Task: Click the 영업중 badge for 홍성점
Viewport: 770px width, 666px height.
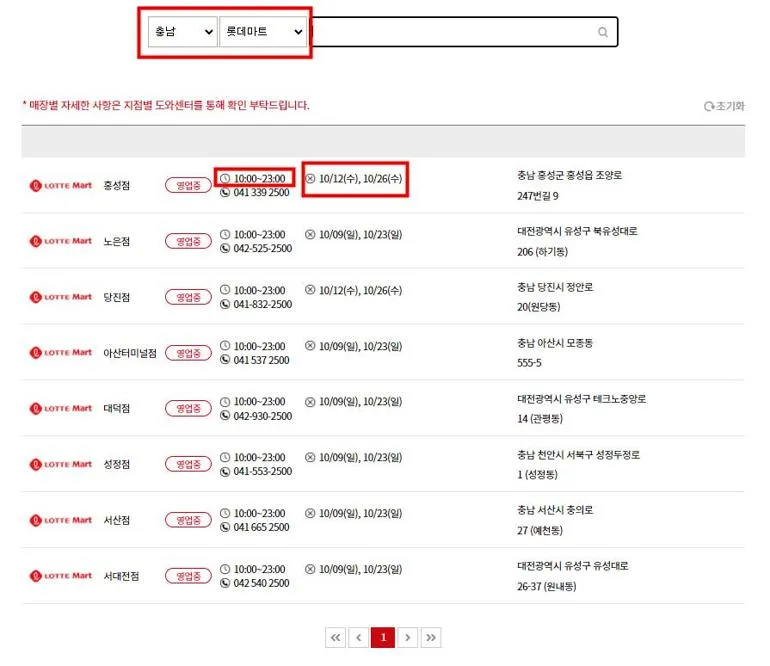Action: point(188,186)
